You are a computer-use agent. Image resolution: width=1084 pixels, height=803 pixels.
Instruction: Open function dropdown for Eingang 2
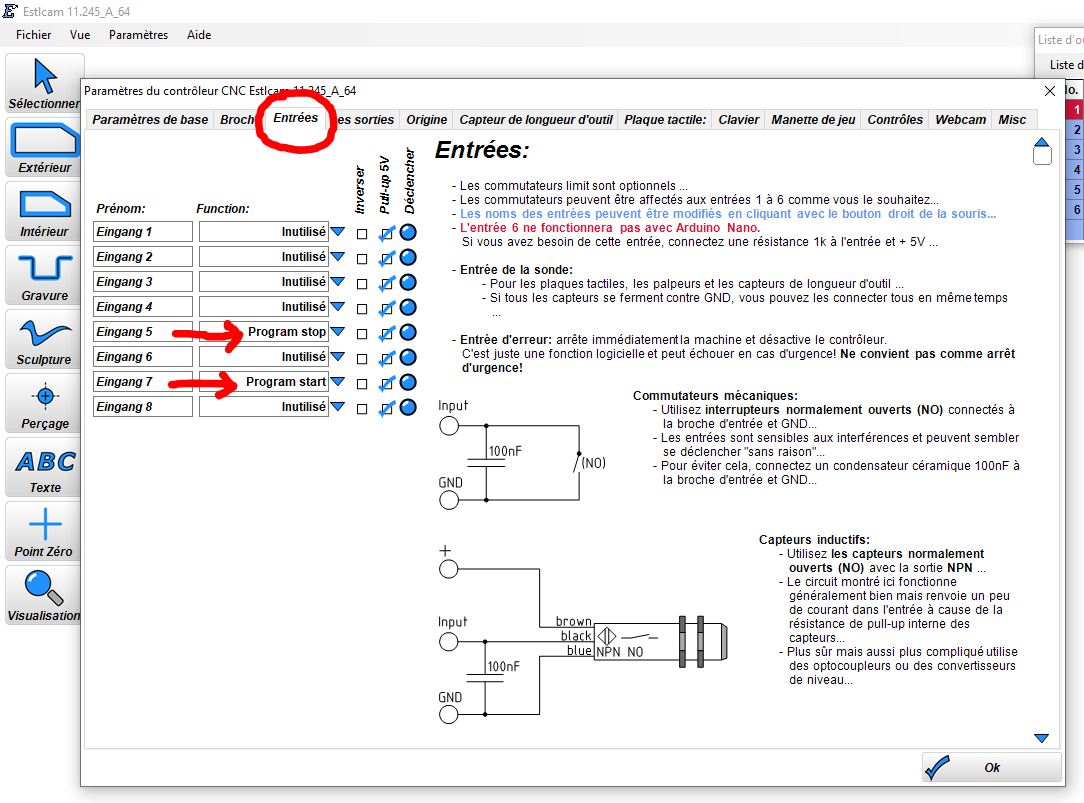(337, 256)
